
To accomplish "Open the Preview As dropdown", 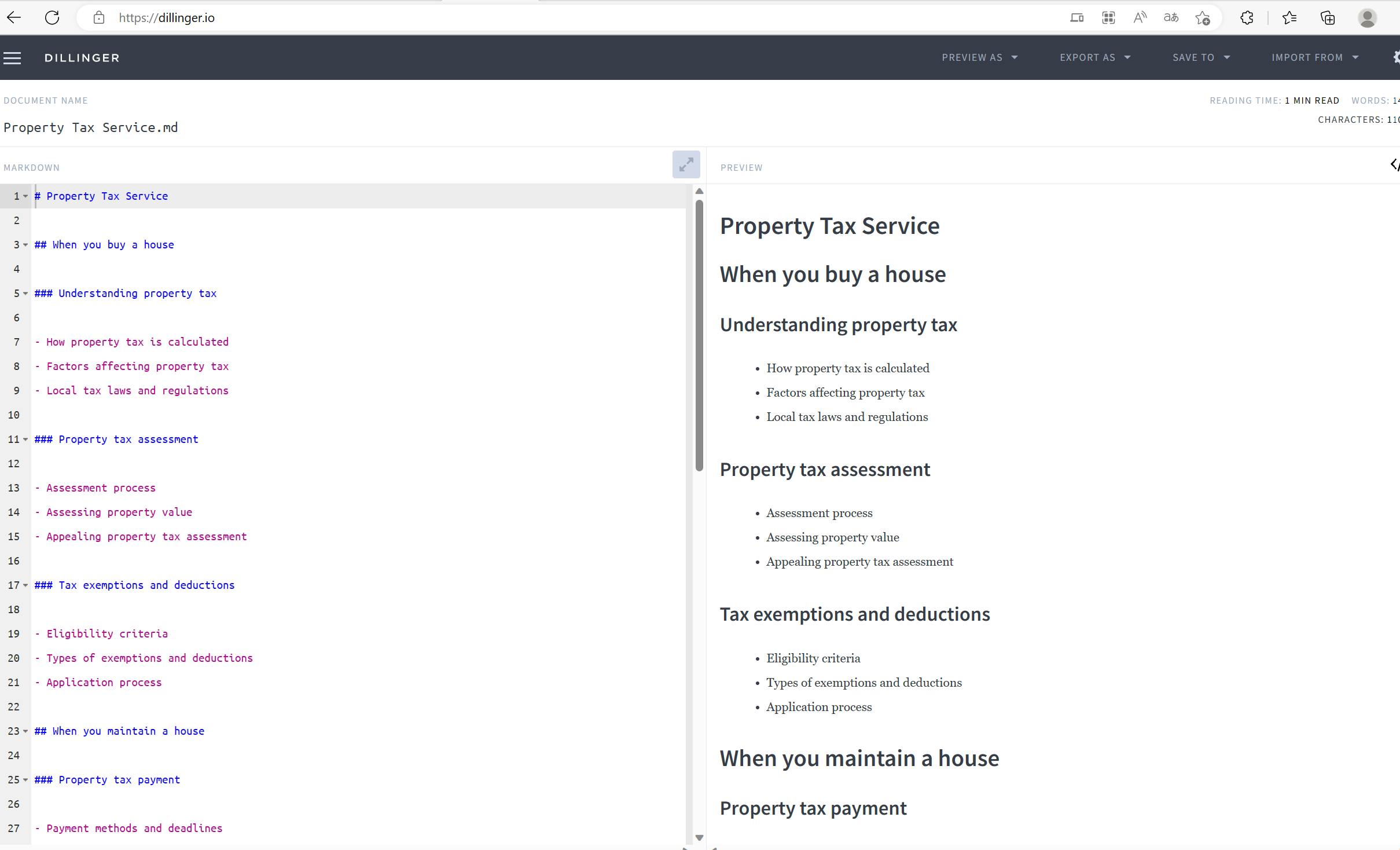I will (979, 57).
